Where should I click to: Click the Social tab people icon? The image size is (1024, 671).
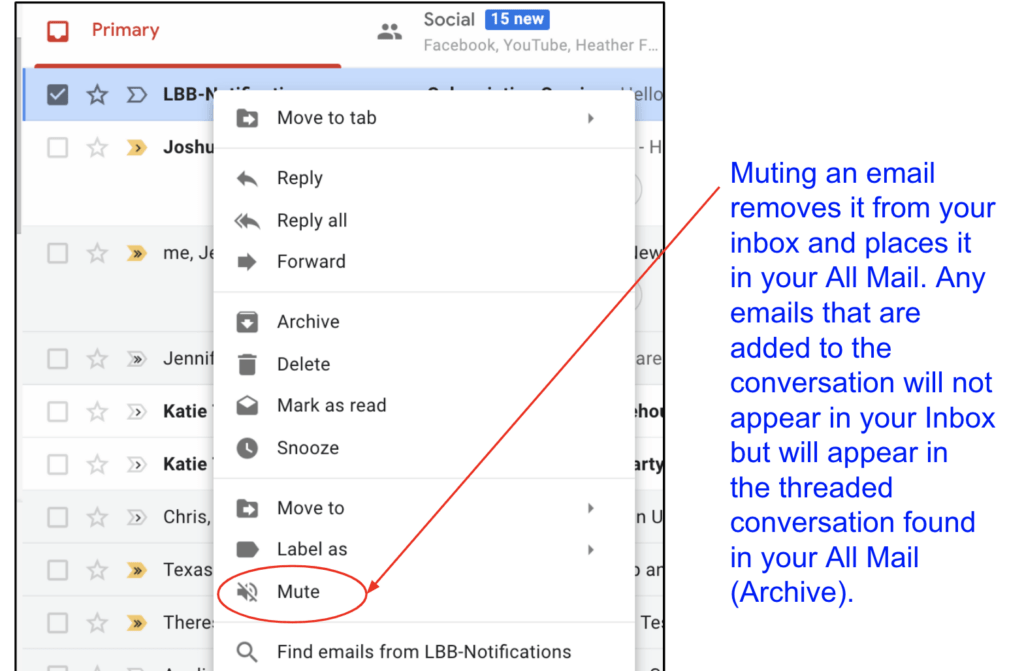click(389, 30)
